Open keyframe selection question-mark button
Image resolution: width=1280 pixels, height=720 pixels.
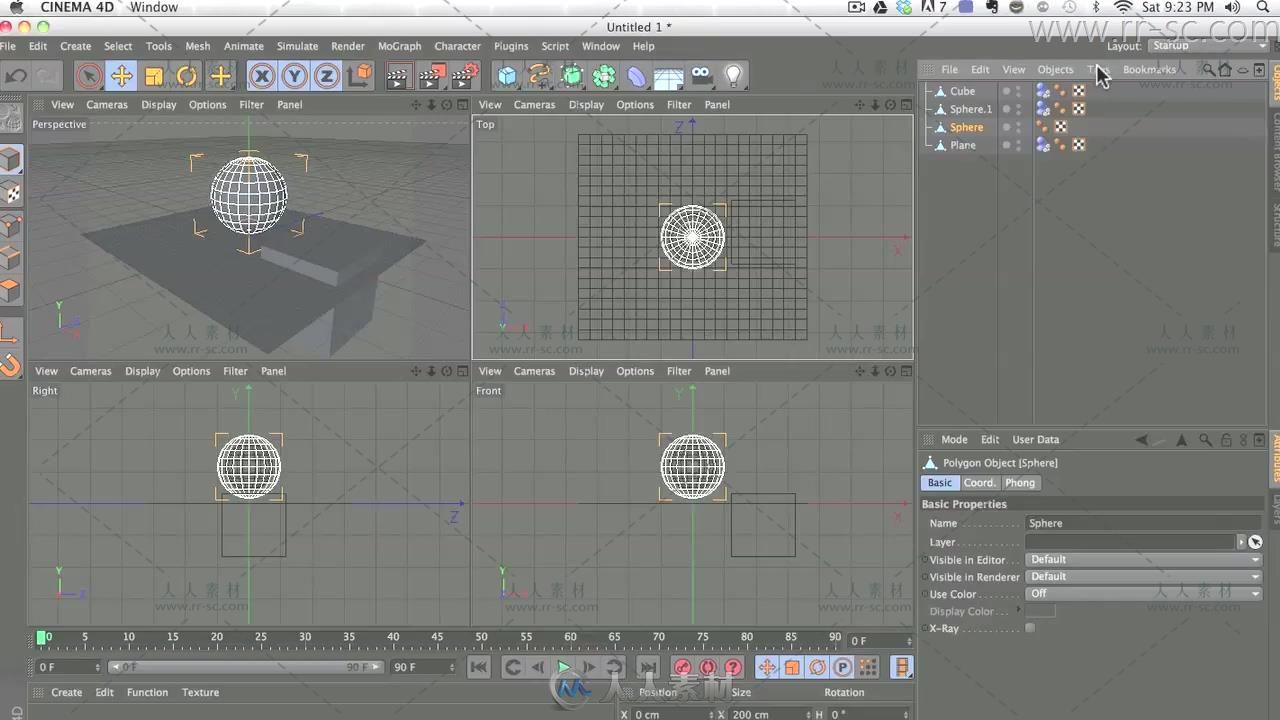(x=733, y=667)
